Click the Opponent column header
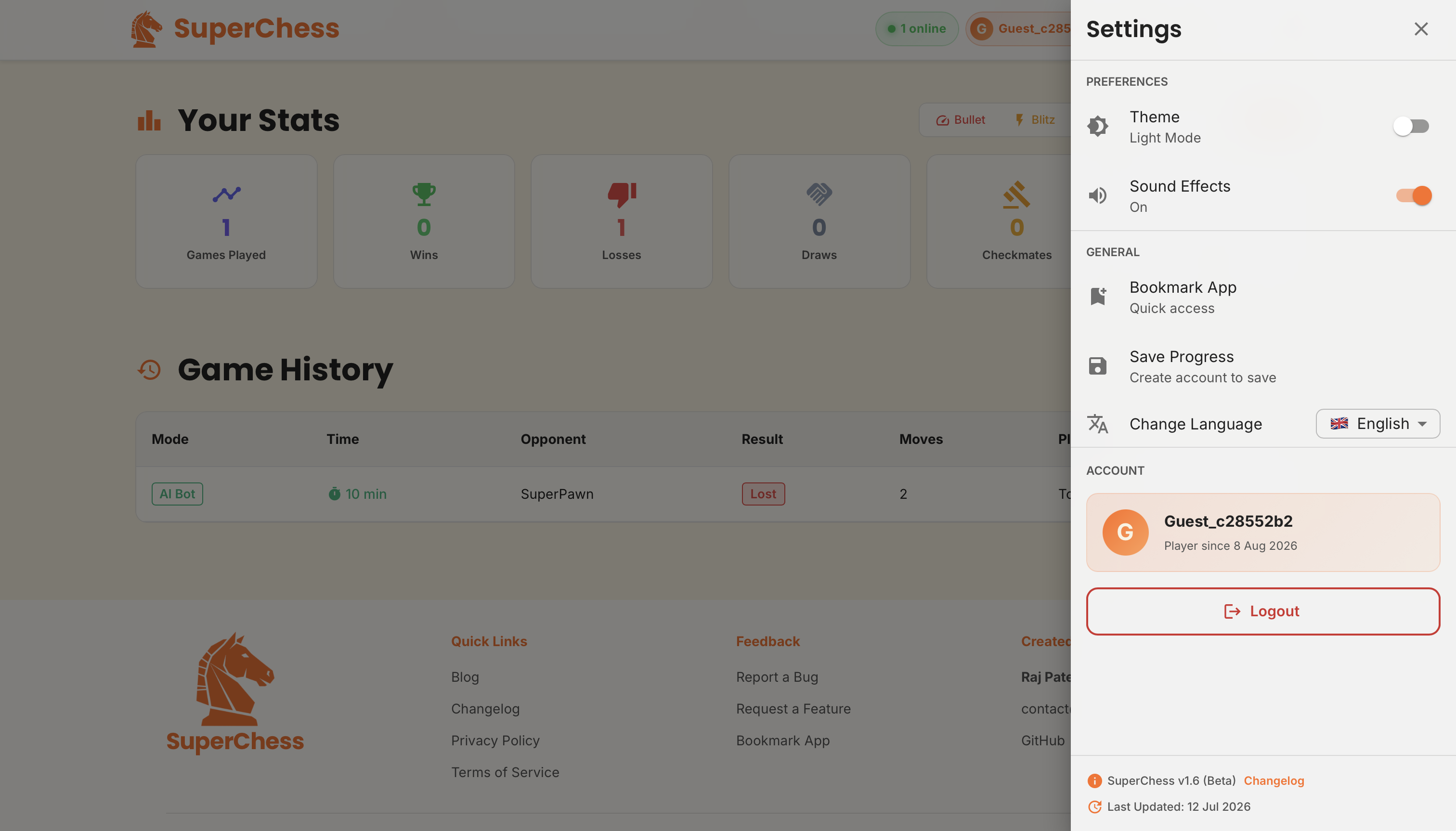This screenshot has height=831, width=1456. click(x=553, y=440)
